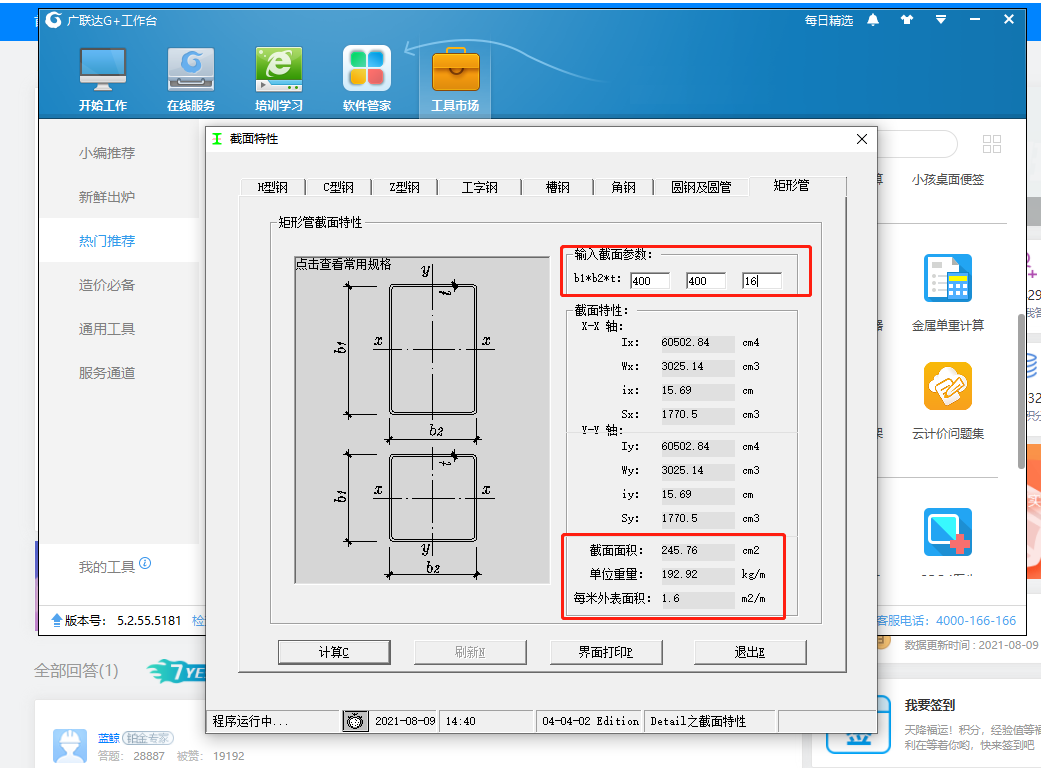Image resolution: width=1041 pixels, height=768 pixels.
Task: Click the 蓝鲸 username link
Action: click(109, 738)
